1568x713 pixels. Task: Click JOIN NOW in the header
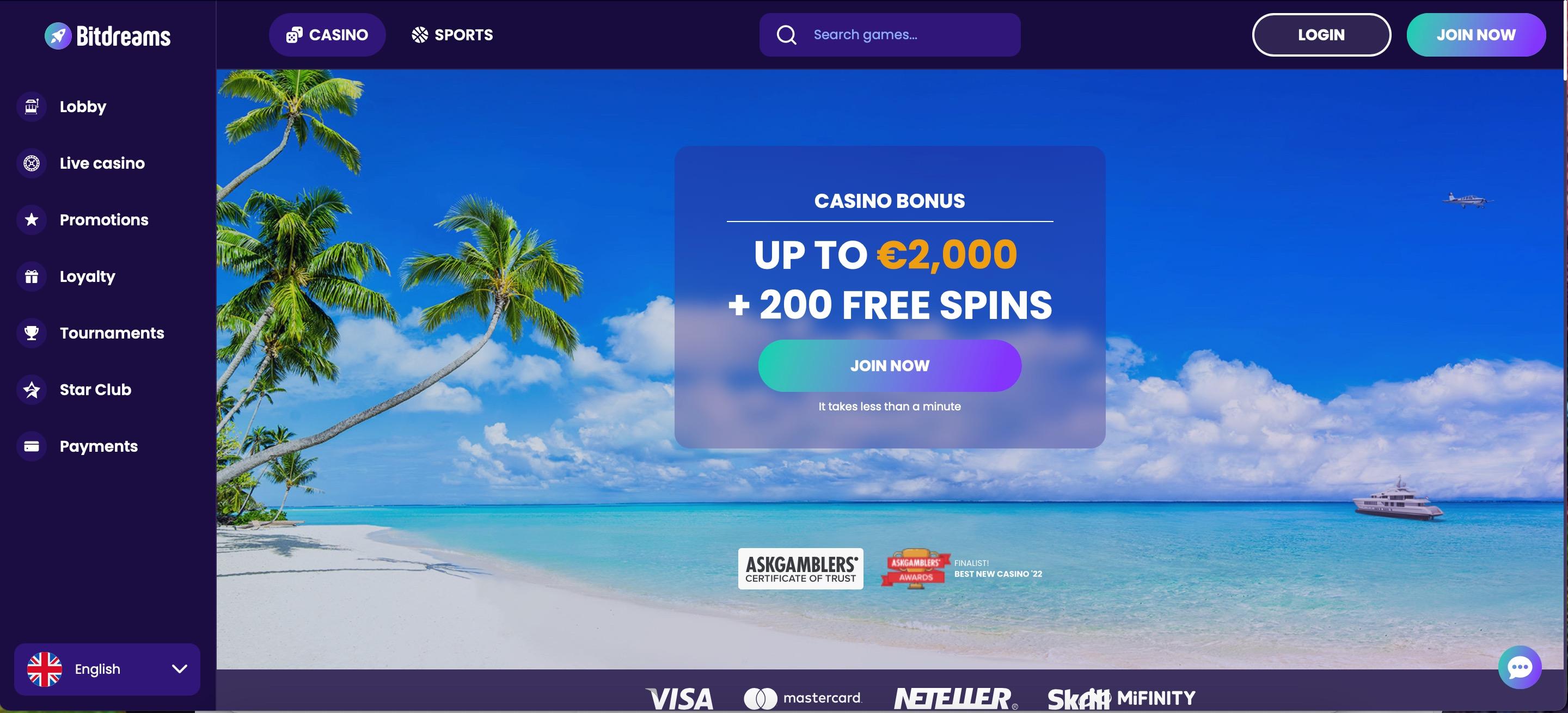1476,35
